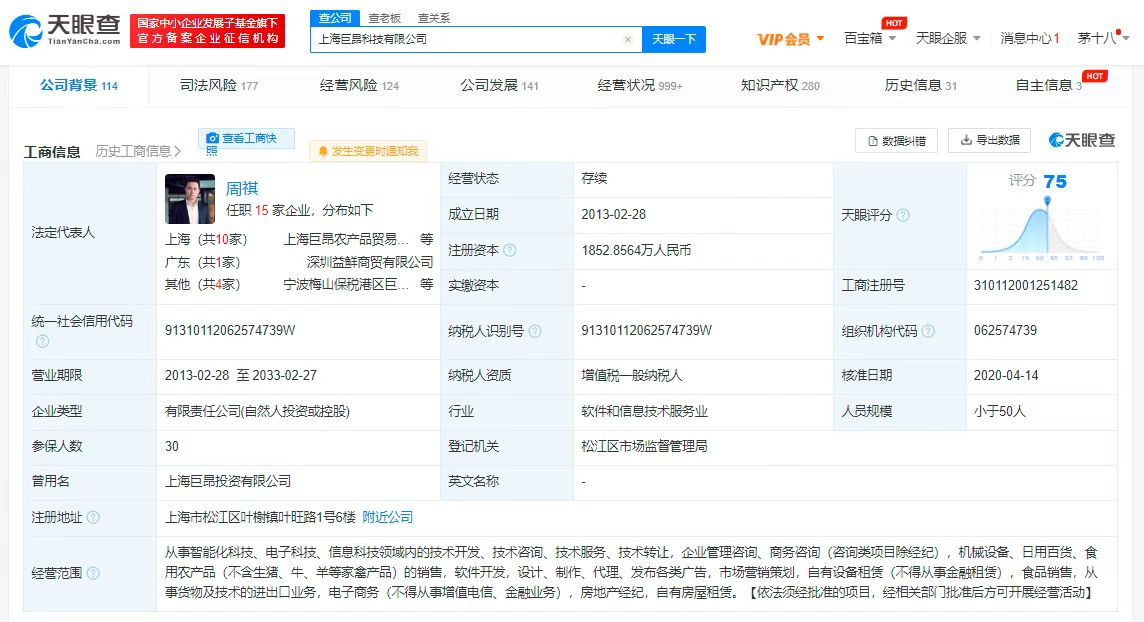This screenshot has width=1144, height=622.
Task: Click the photo of 周祺
Action: tap(190, 199)
